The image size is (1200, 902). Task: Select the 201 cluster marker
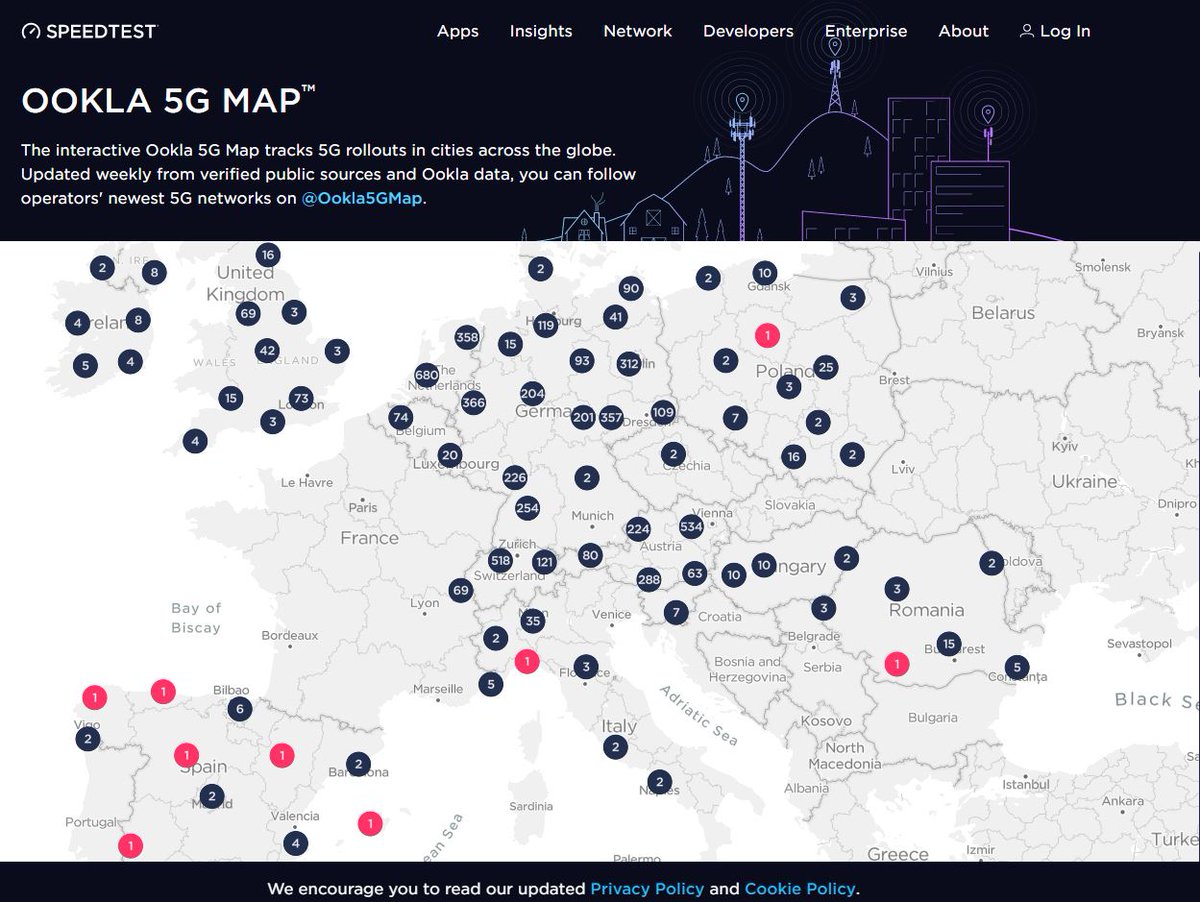583,418
